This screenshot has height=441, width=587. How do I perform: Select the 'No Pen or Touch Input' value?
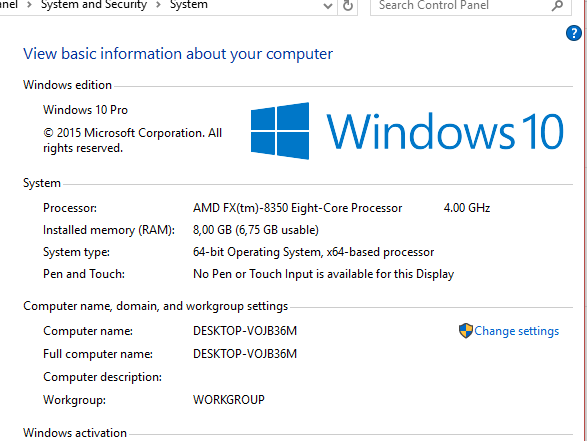323,274
